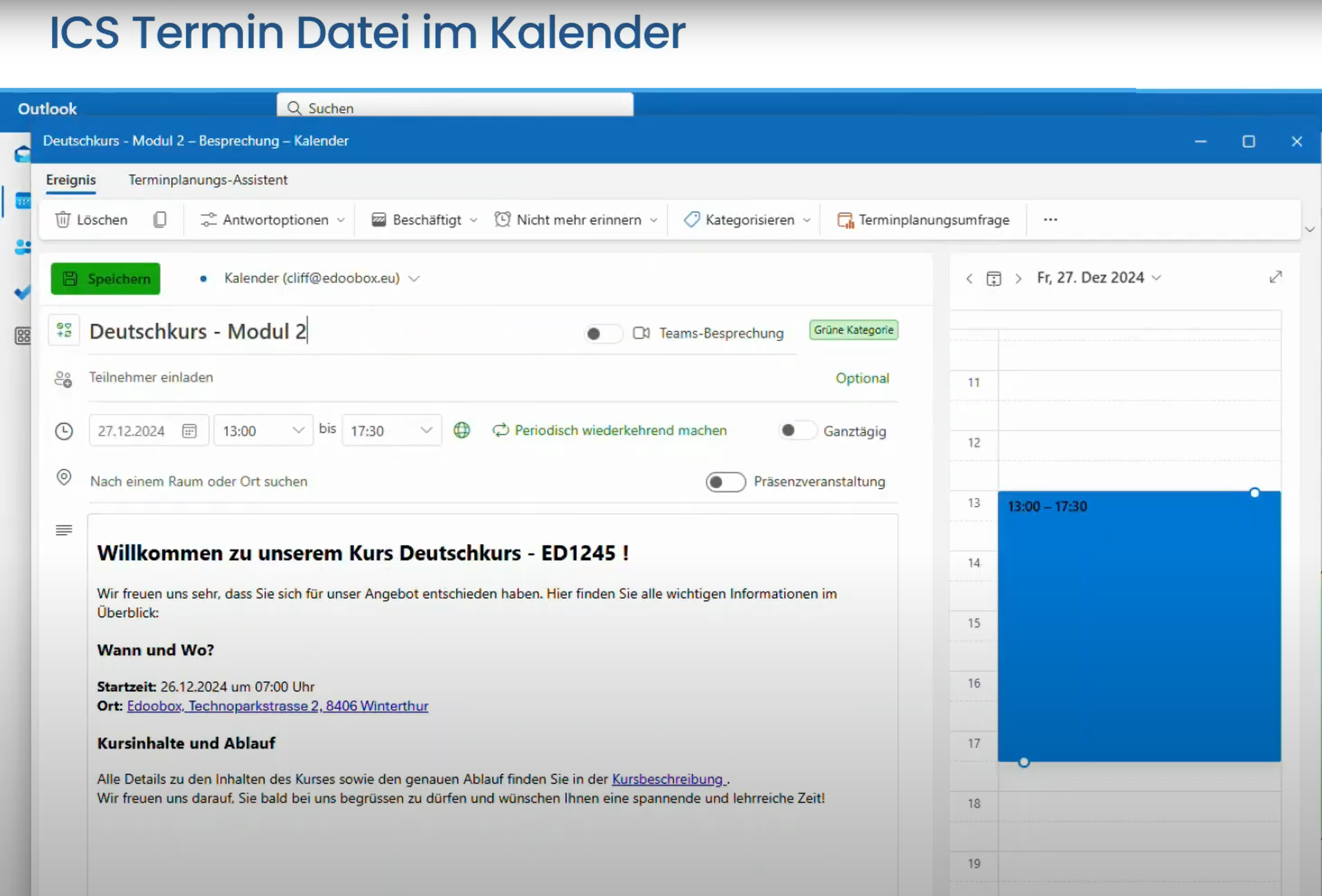Select the Ereignis tab

coord(71,180)
